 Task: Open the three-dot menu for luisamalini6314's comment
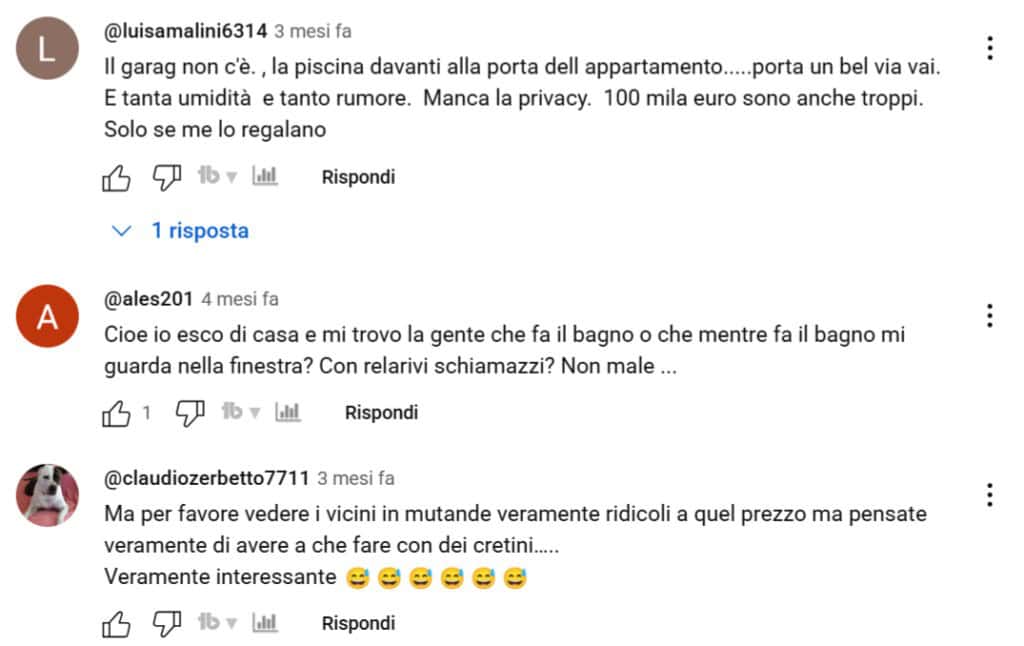[x=990, y=48]
